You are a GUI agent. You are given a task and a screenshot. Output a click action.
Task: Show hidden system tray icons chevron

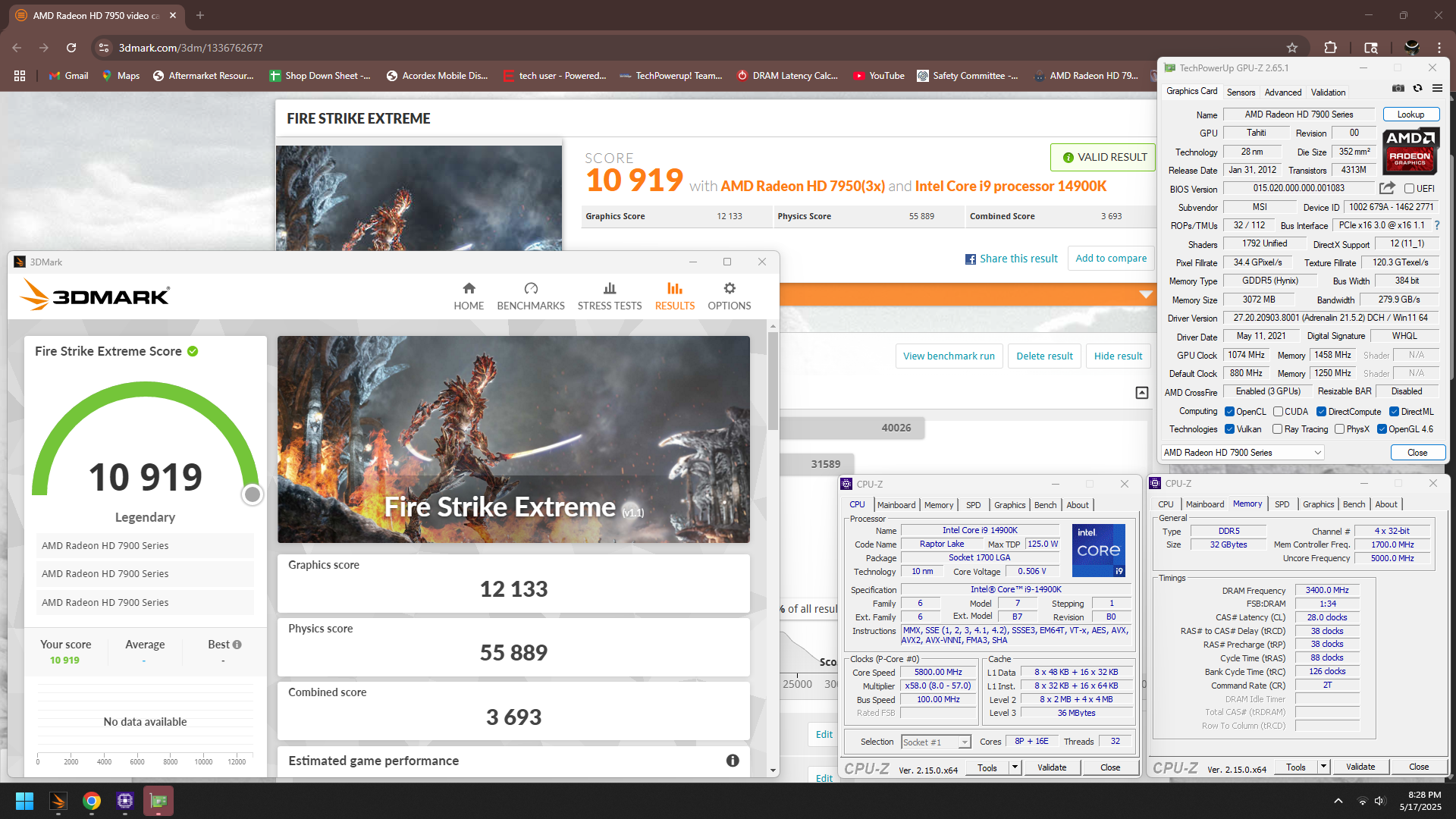tap(1338, 801)
